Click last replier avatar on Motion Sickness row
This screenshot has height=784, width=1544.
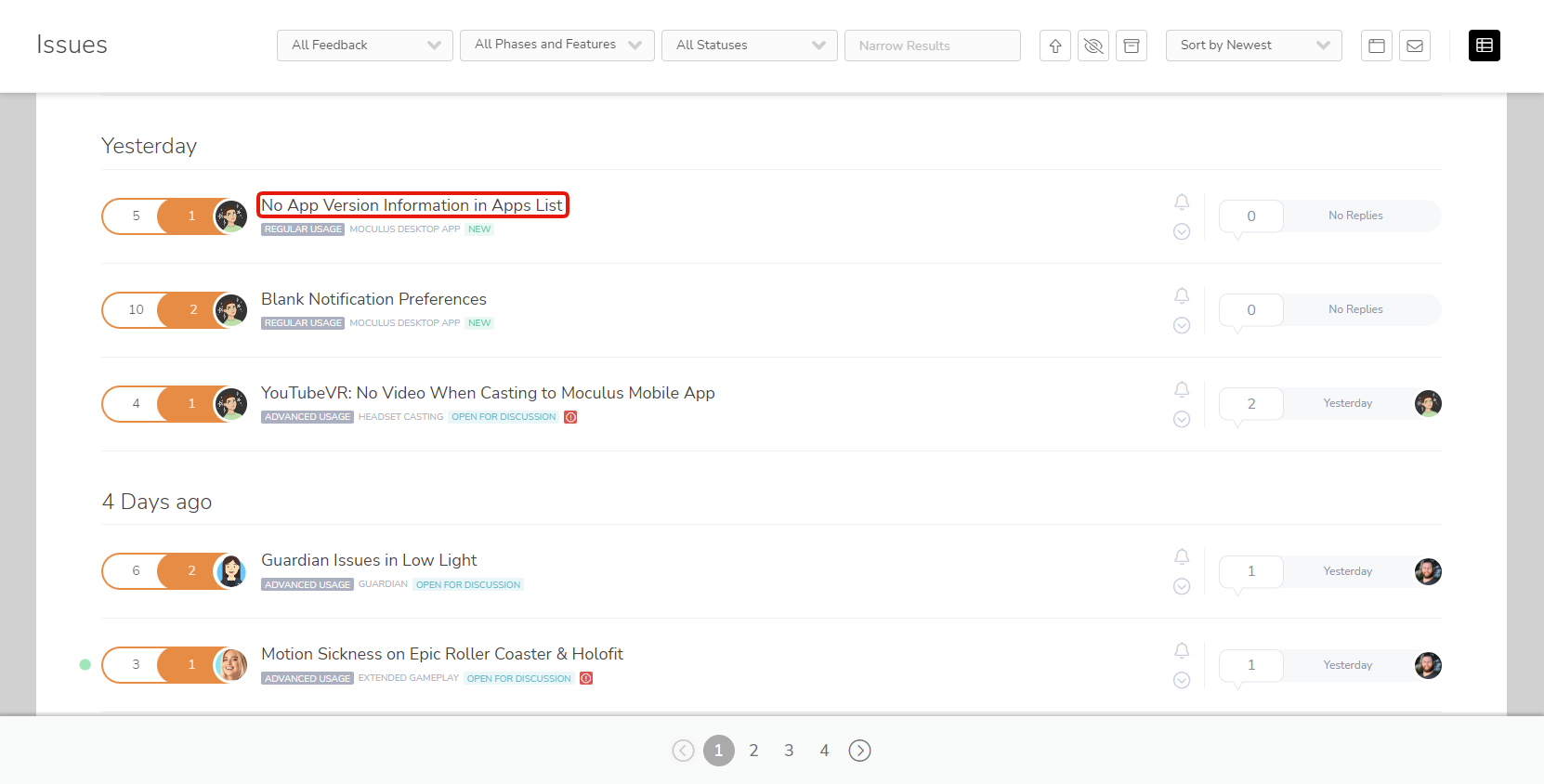(1428, 665)
